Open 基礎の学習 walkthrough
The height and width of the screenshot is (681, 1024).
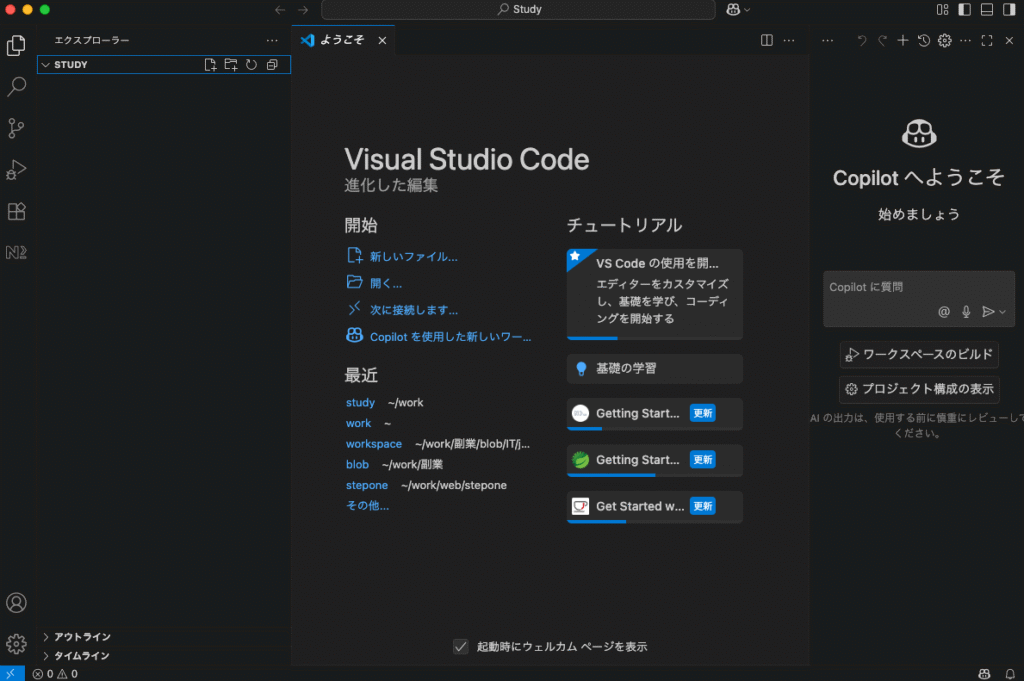tap(654, 368)
